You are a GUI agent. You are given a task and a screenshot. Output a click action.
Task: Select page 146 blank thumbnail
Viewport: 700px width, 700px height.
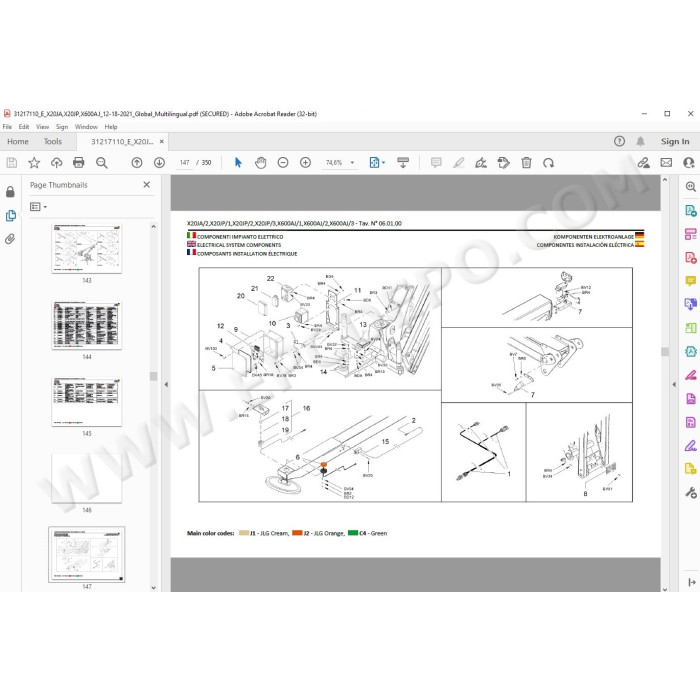[87, 478]
